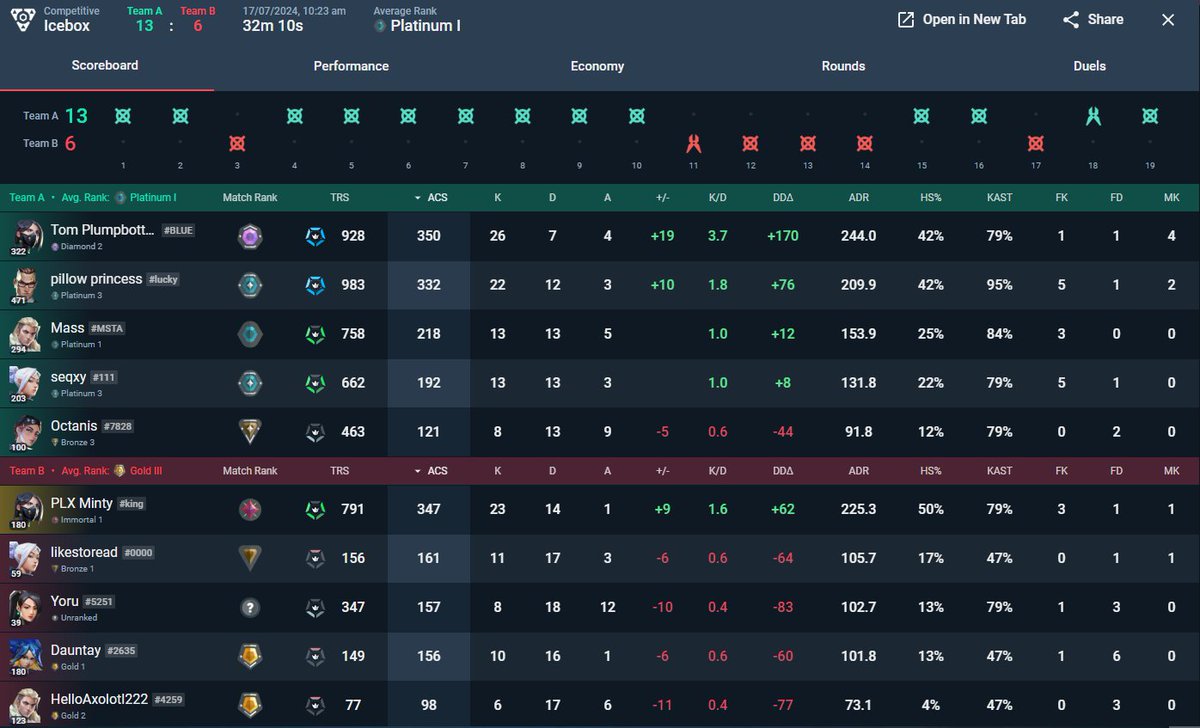Click seqxy agent avatar
1200x728 pixels.
click(x=27, y=383)
